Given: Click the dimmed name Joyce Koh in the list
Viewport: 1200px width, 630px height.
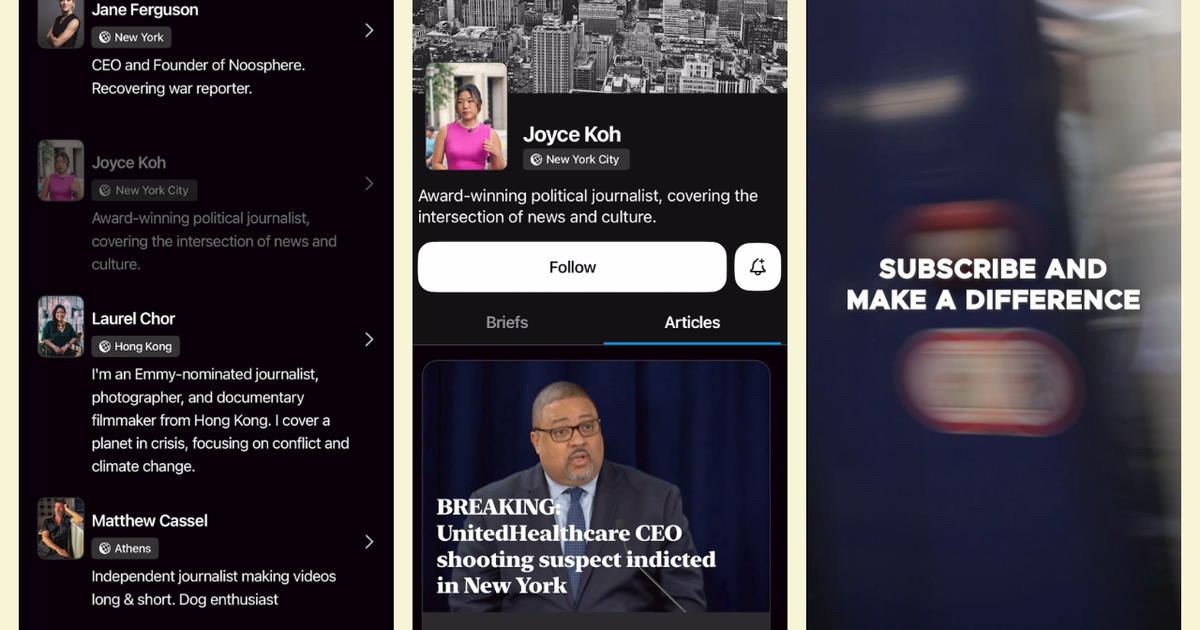Looking at the screenshot, I should (x=129, y=163).
